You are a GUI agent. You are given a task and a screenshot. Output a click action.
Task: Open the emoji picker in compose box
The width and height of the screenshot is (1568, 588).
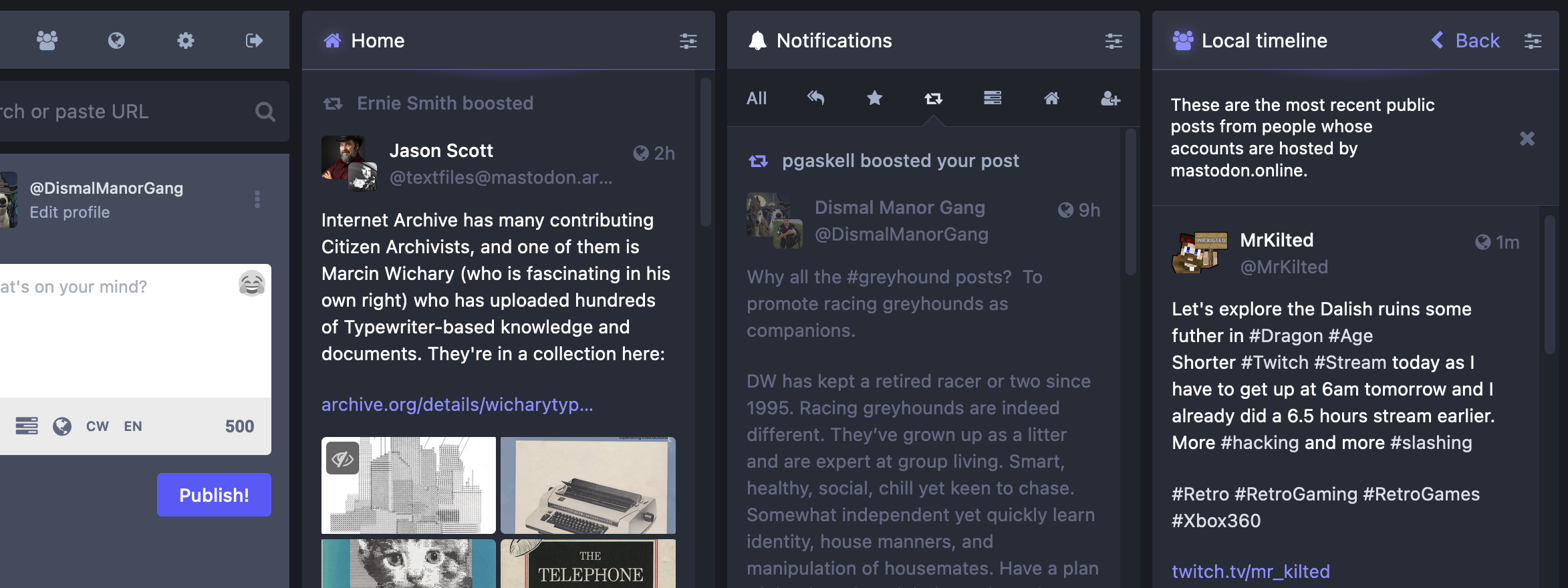click(251, 284)
